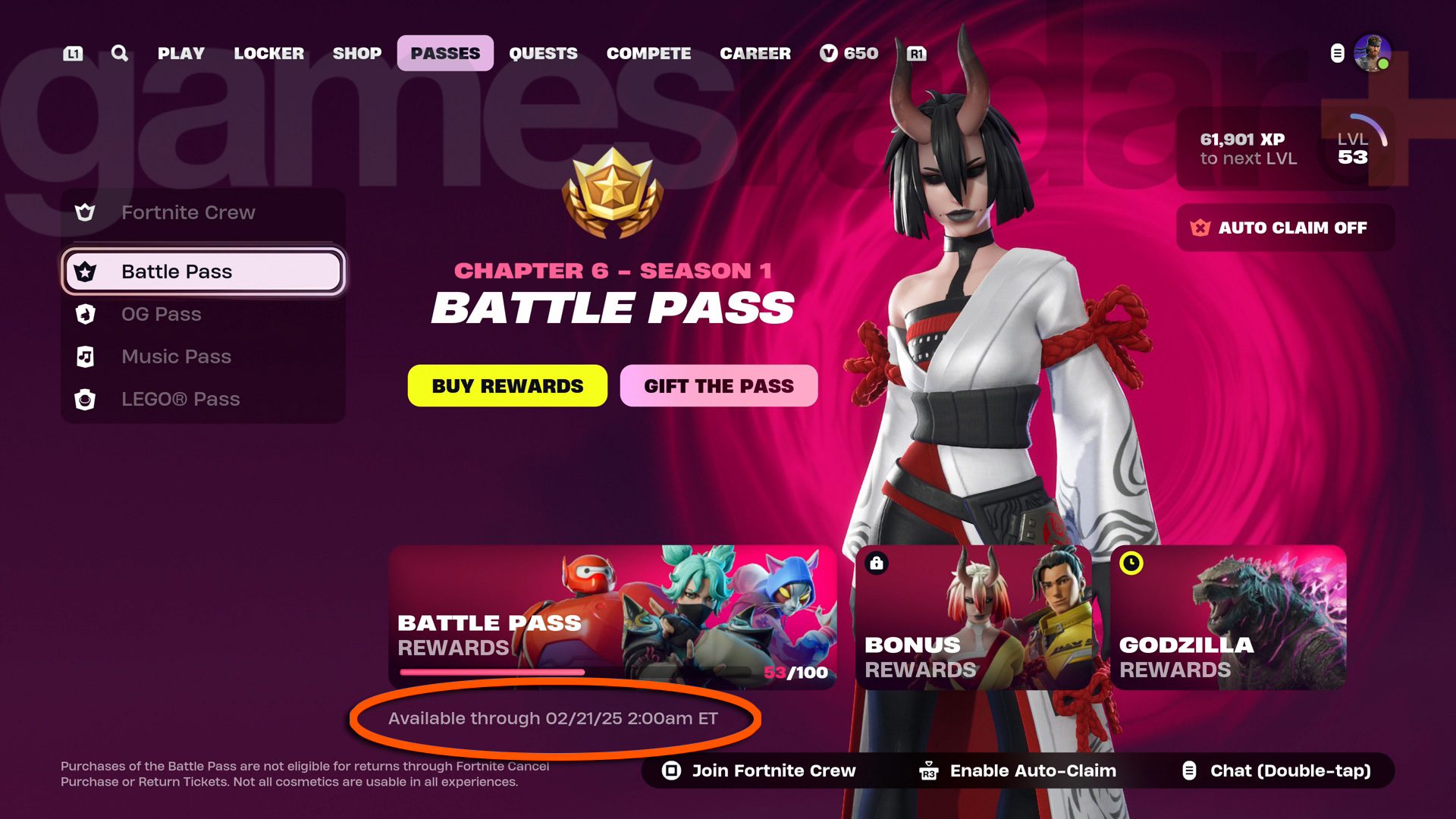The width and height of the screenshot is (1456, 819).
Task: Click the V-Bucks 650 balance icon
Action: [x=829, y=53]
